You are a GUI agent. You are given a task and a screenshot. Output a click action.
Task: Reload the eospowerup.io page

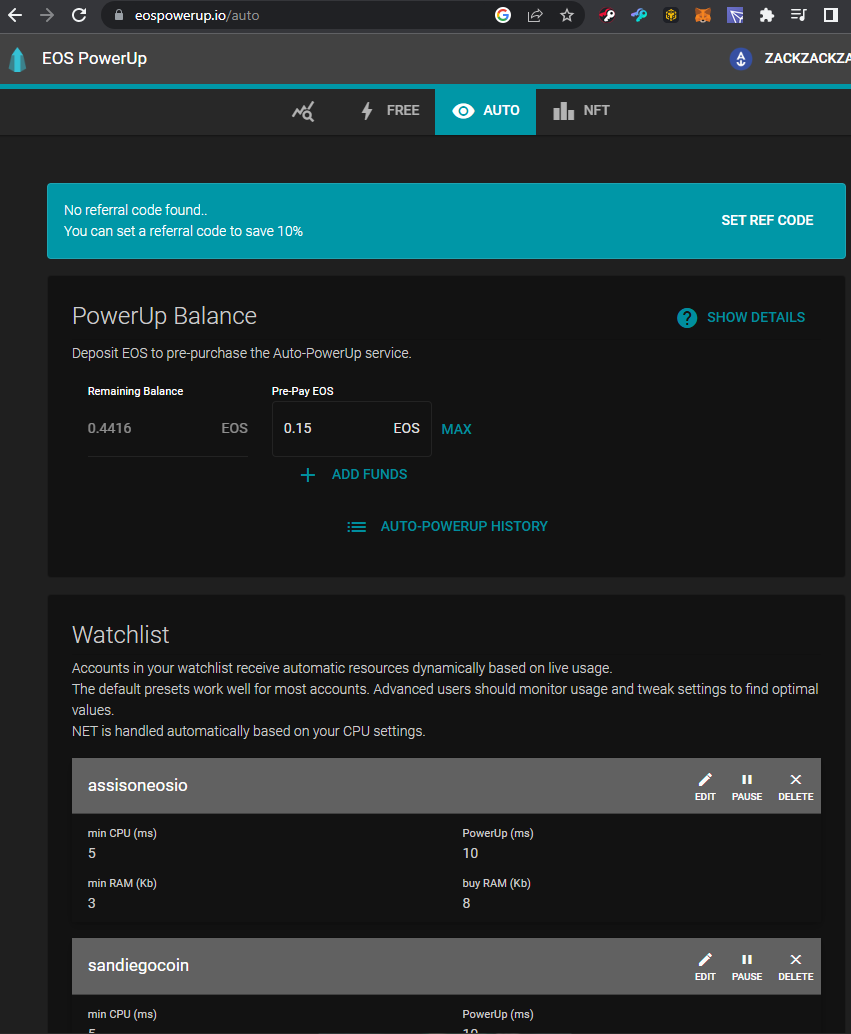pyautogui.click(x=79, y=15)
